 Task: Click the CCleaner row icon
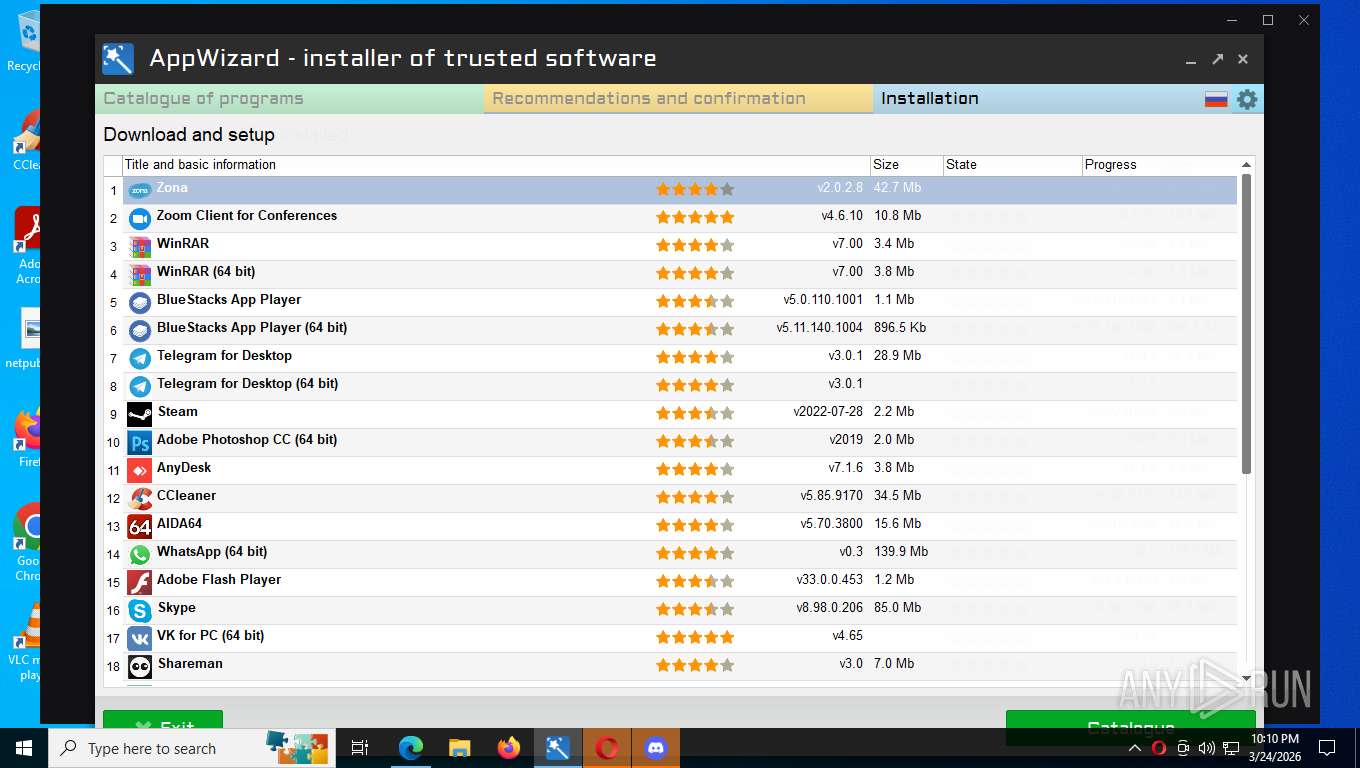140,498
